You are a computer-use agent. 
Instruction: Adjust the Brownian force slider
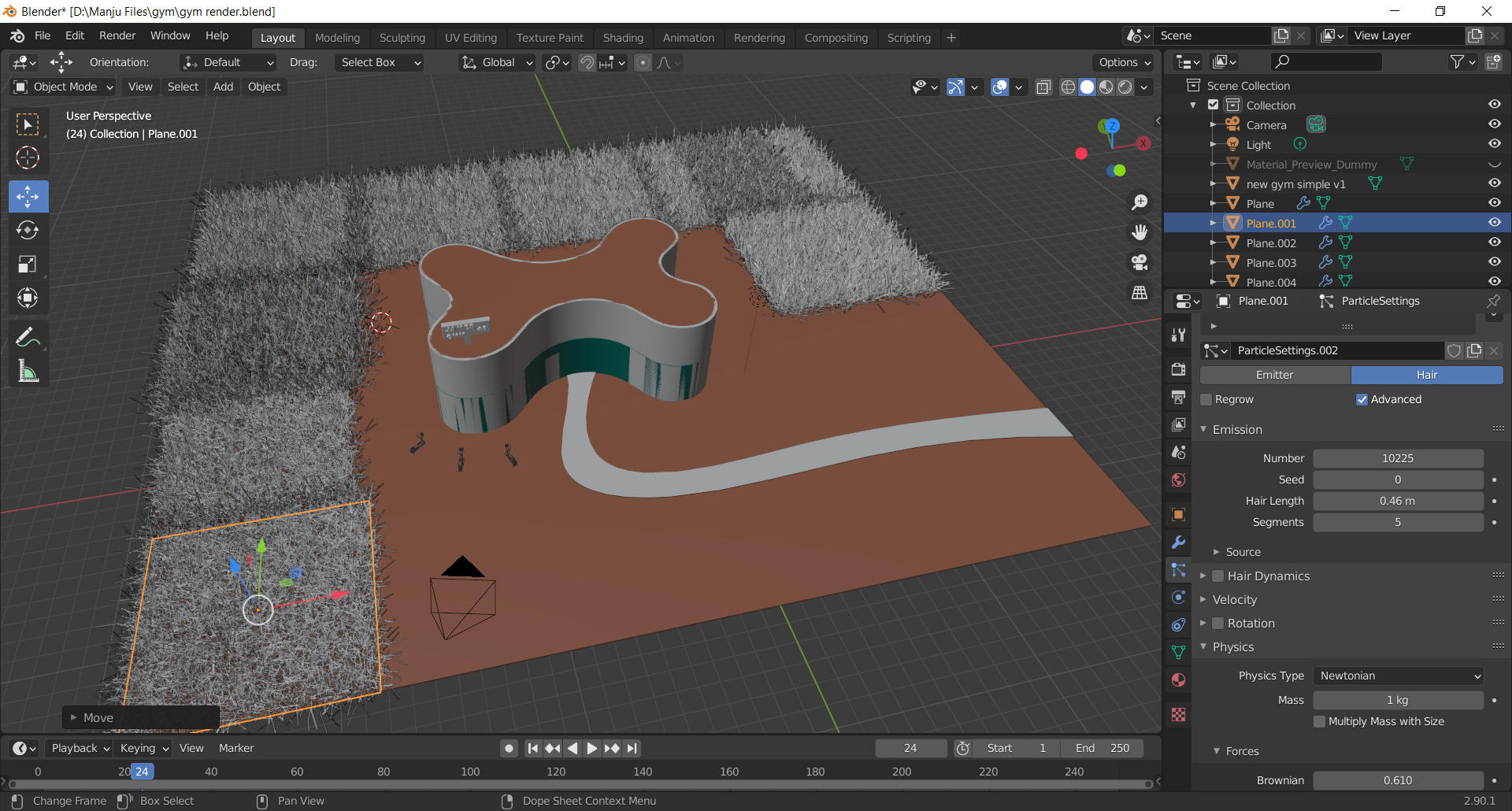click(1398, 780)
